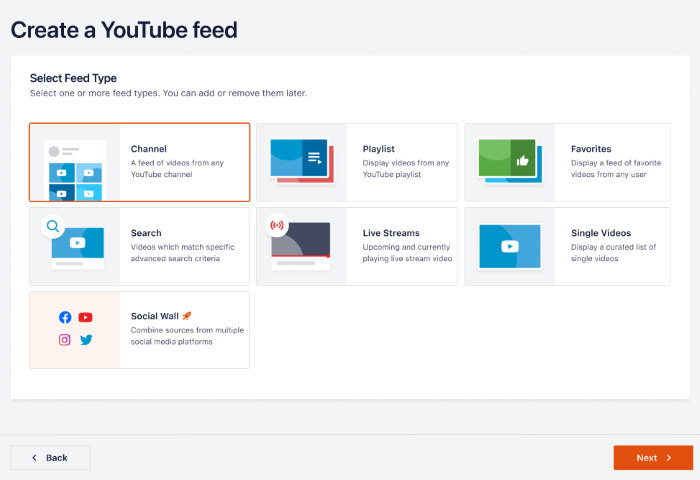Image resolution: width=700 pixels, height=480 pixels.
Task: Go back using the Back button
Action: [50, 457]
